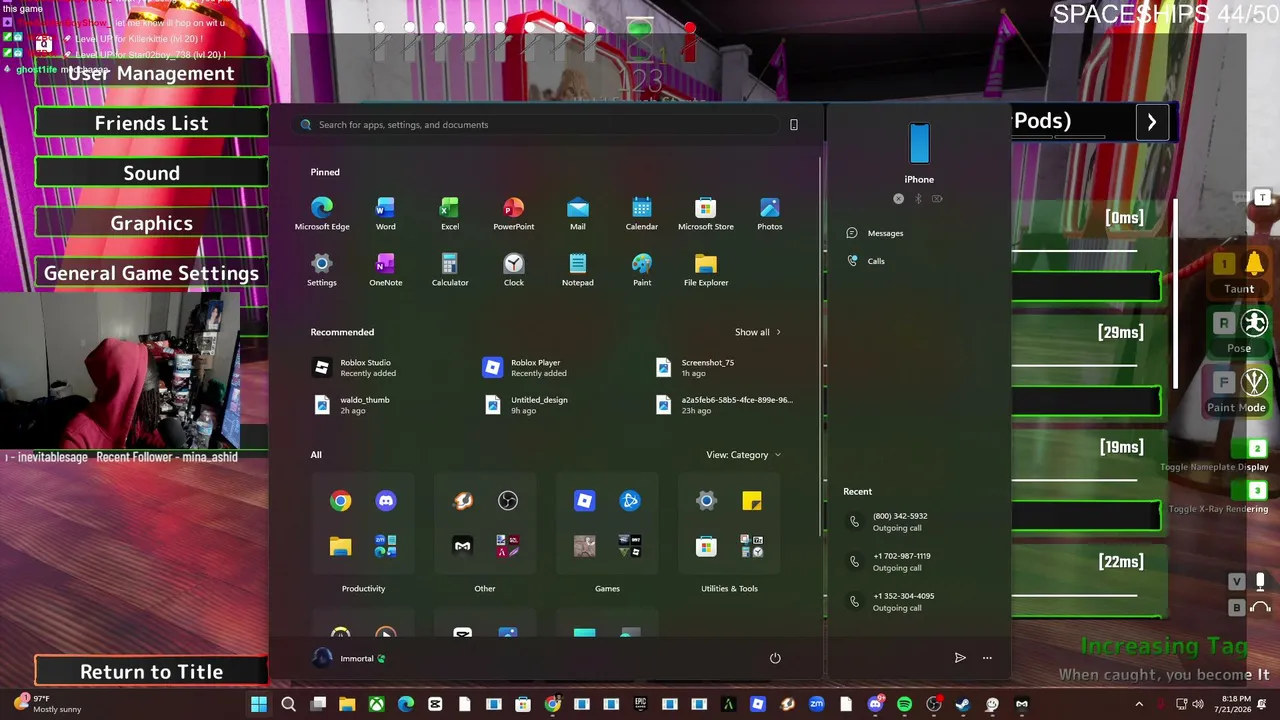Click the phone panel toggle beside search

(x=794, y=125)
